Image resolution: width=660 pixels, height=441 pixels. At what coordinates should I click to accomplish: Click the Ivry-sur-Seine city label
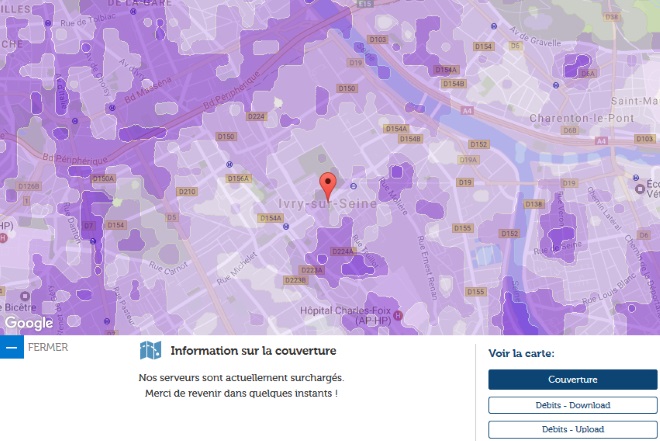[327, 204]
